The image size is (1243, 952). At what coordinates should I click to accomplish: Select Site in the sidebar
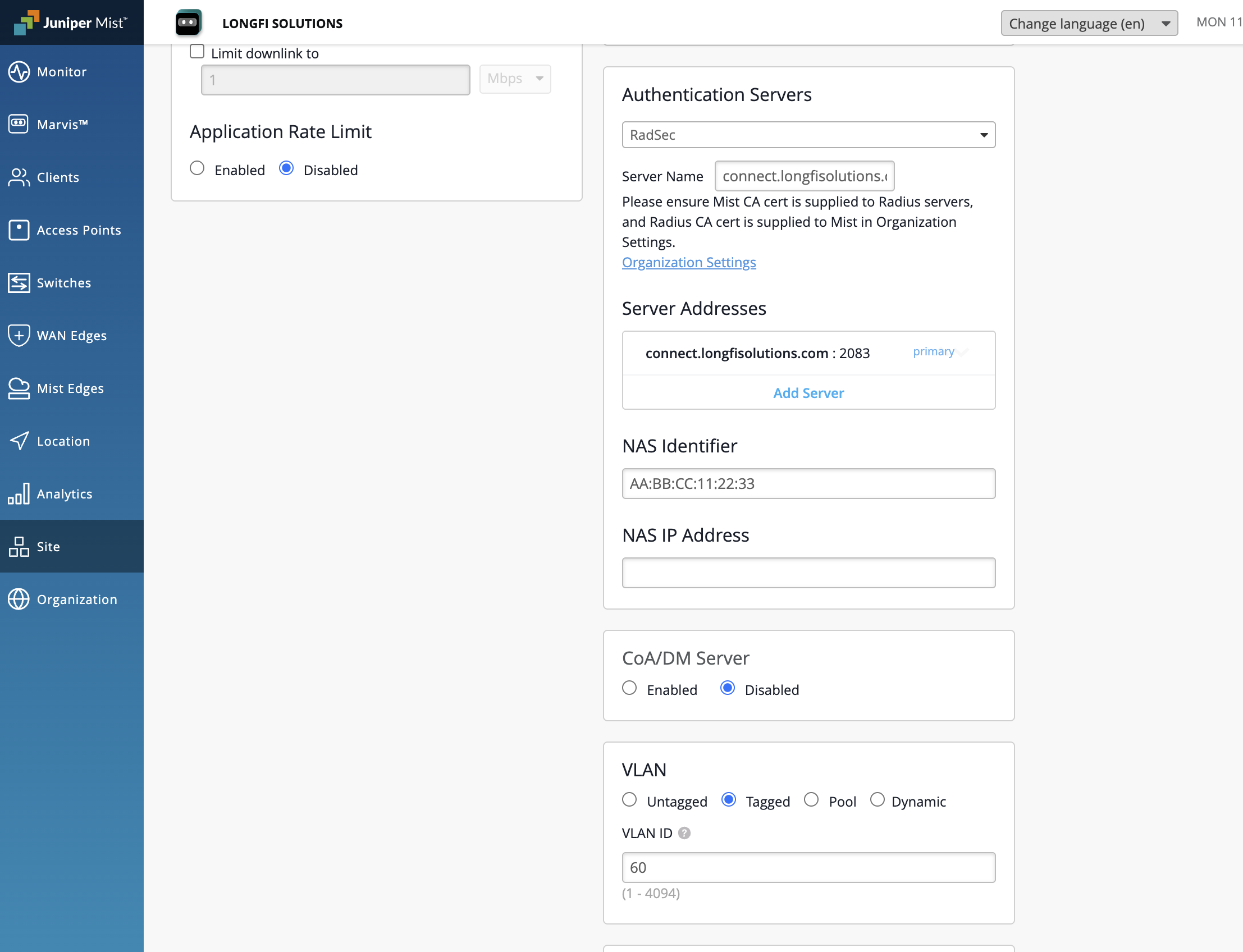72,546
